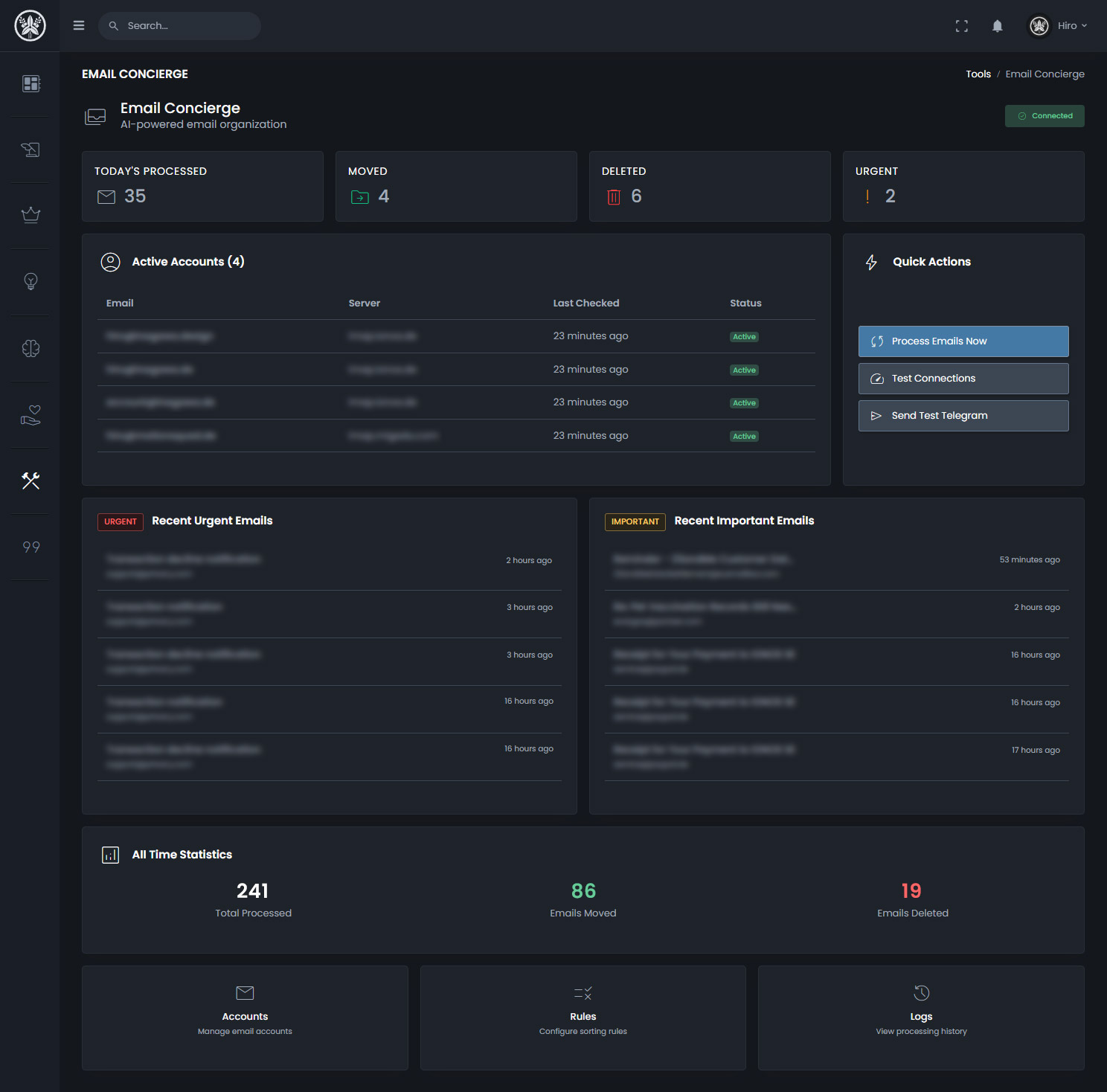Toggle the Active status on the first account

pos(744,336)
